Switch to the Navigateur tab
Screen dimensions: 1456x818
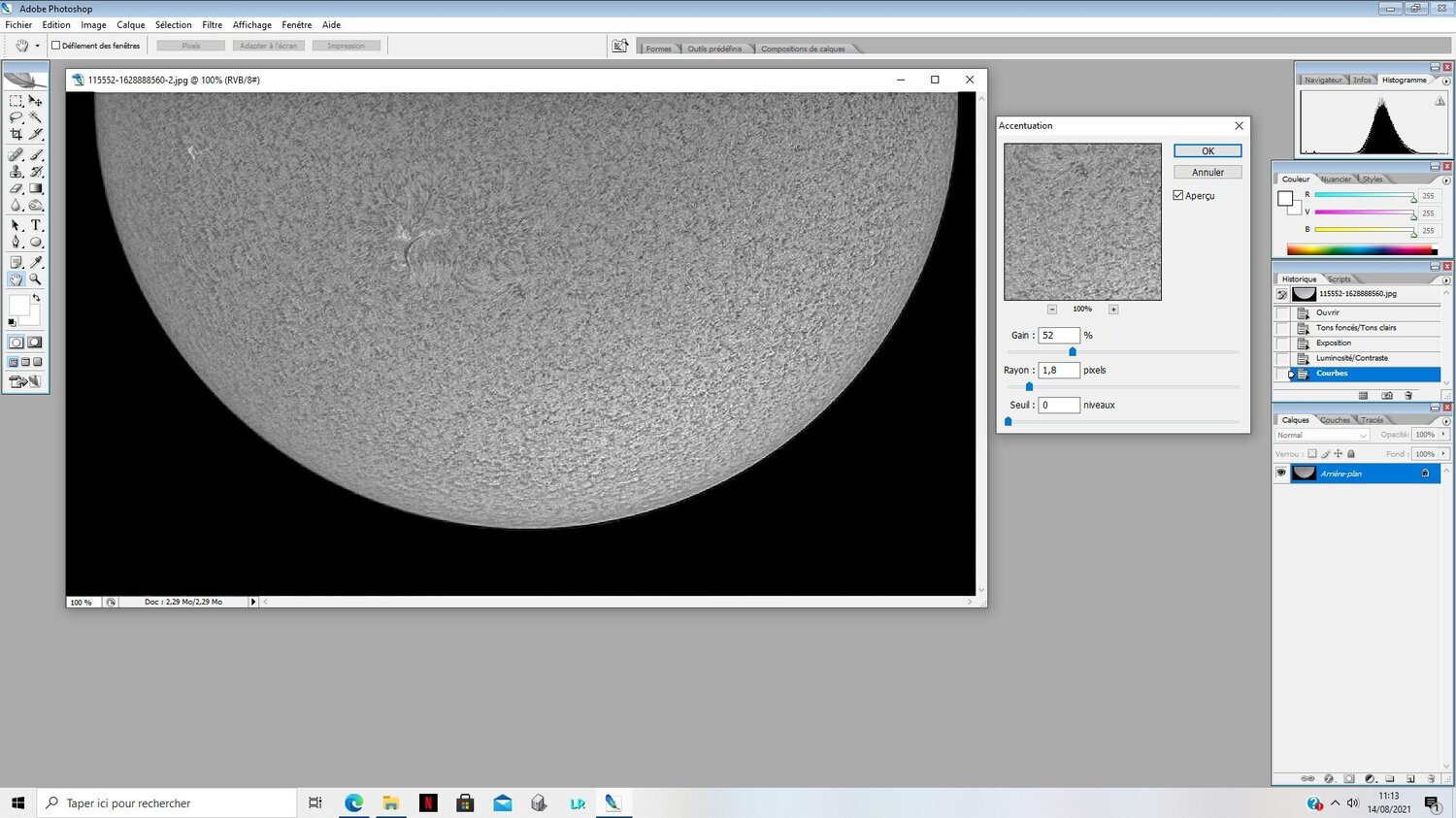point(1323,80)
